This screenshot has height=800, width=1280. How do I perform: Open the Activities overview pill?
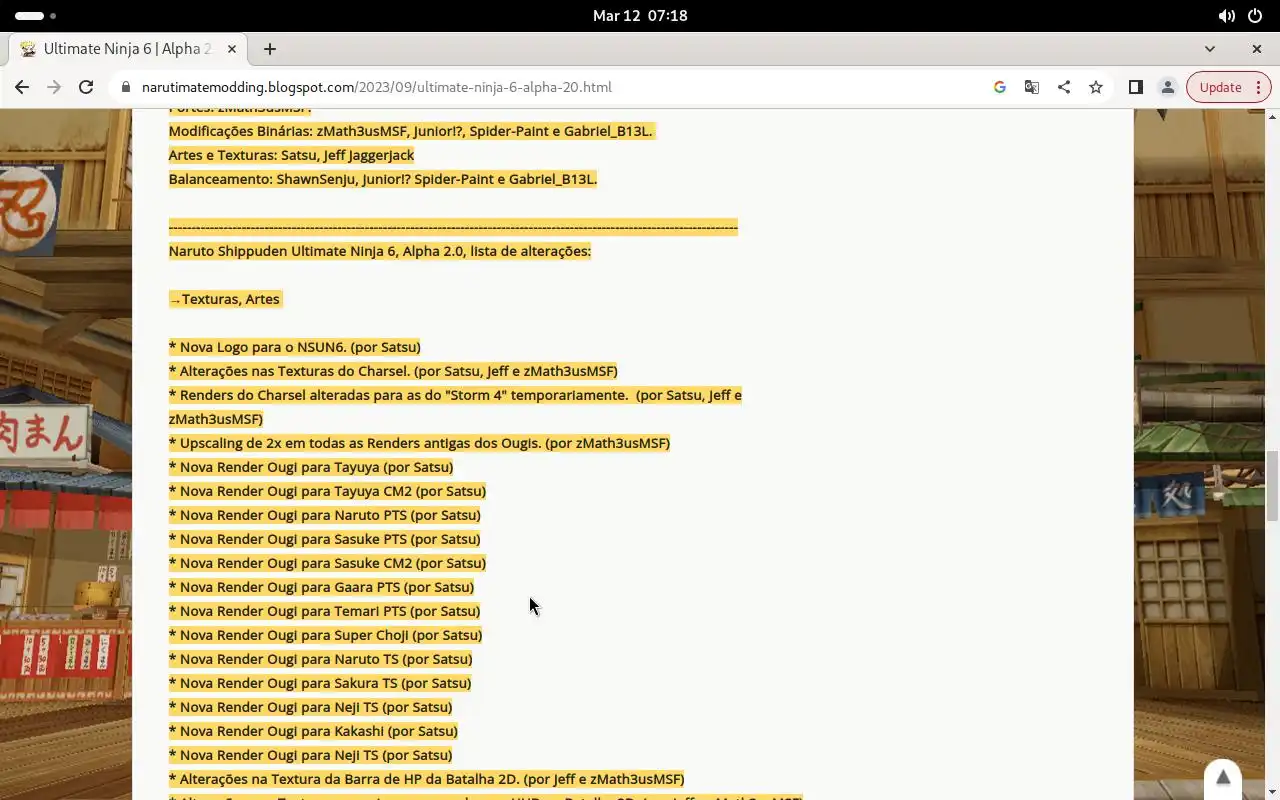36,16
